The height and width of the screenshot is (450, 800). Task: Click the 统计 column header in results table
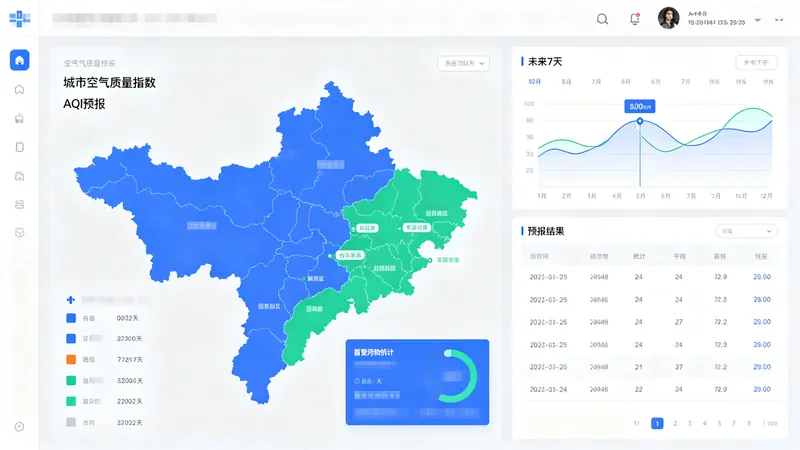pos(639,257)
